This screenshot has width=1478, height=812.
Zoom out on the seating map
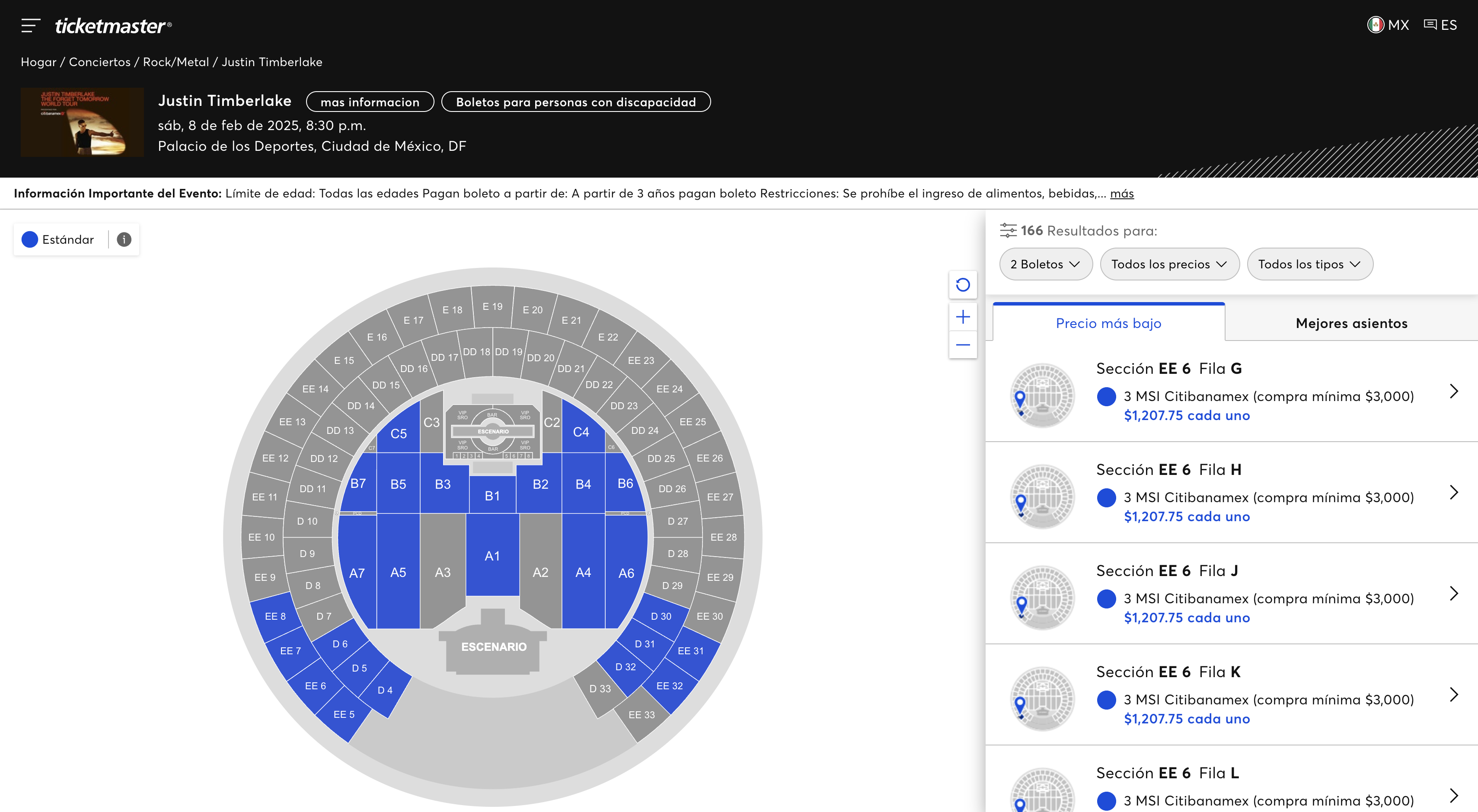click(963, 344)
